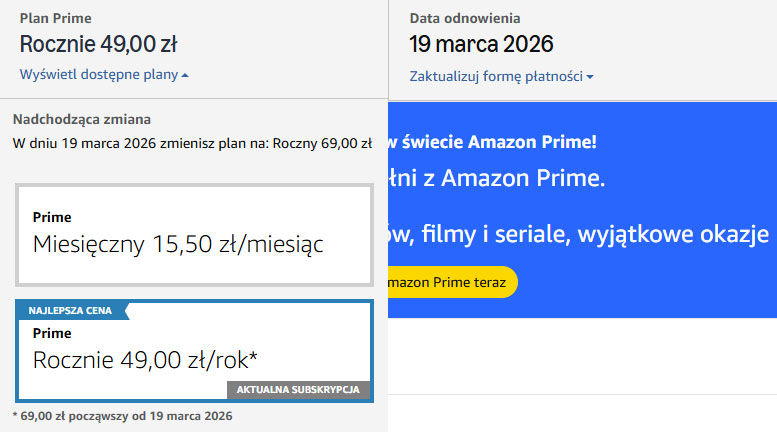Screen dimensions: 777x432
Task: Open the Zaktualizuj formę płatności dropdown
Action: [496, 76]
